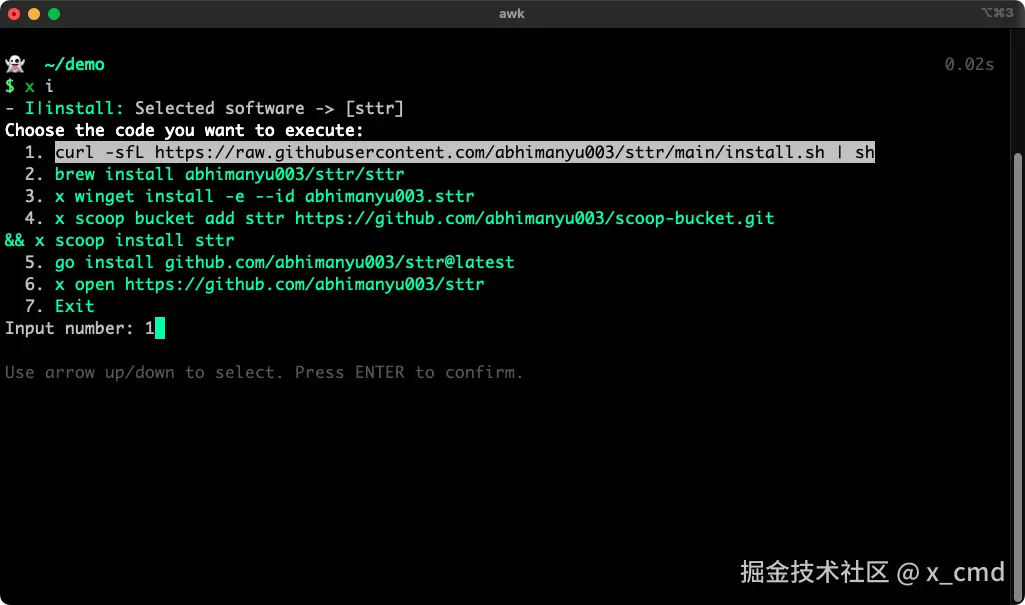Select the curl install.sh menu option

click(x=464, y=152)
